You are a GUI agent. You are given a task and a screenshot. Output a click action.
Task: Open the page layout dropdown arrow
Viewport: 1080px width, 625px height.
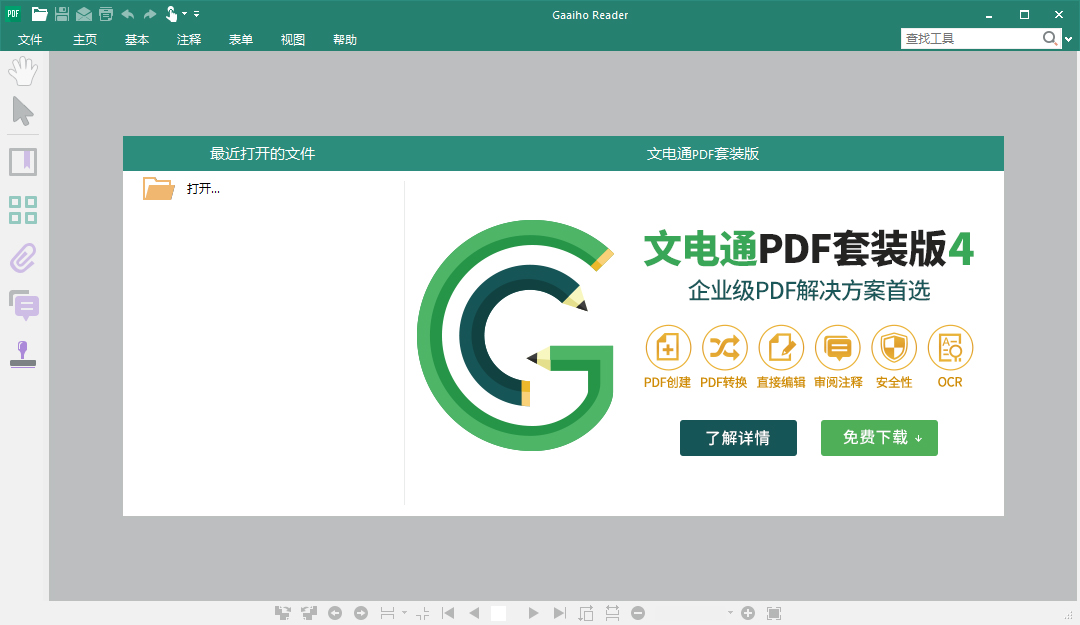click(404, 613)
